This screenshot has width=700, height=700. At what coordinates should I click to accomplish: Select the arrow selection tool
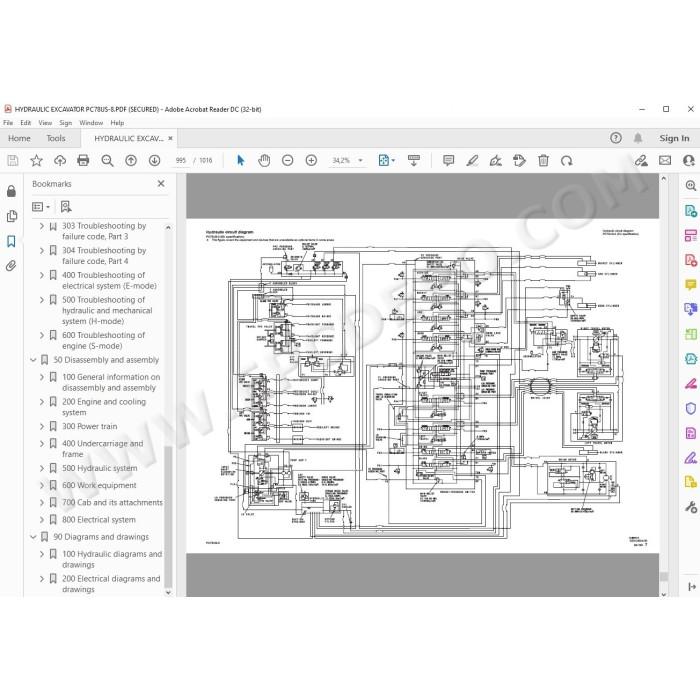click(241, 160)
